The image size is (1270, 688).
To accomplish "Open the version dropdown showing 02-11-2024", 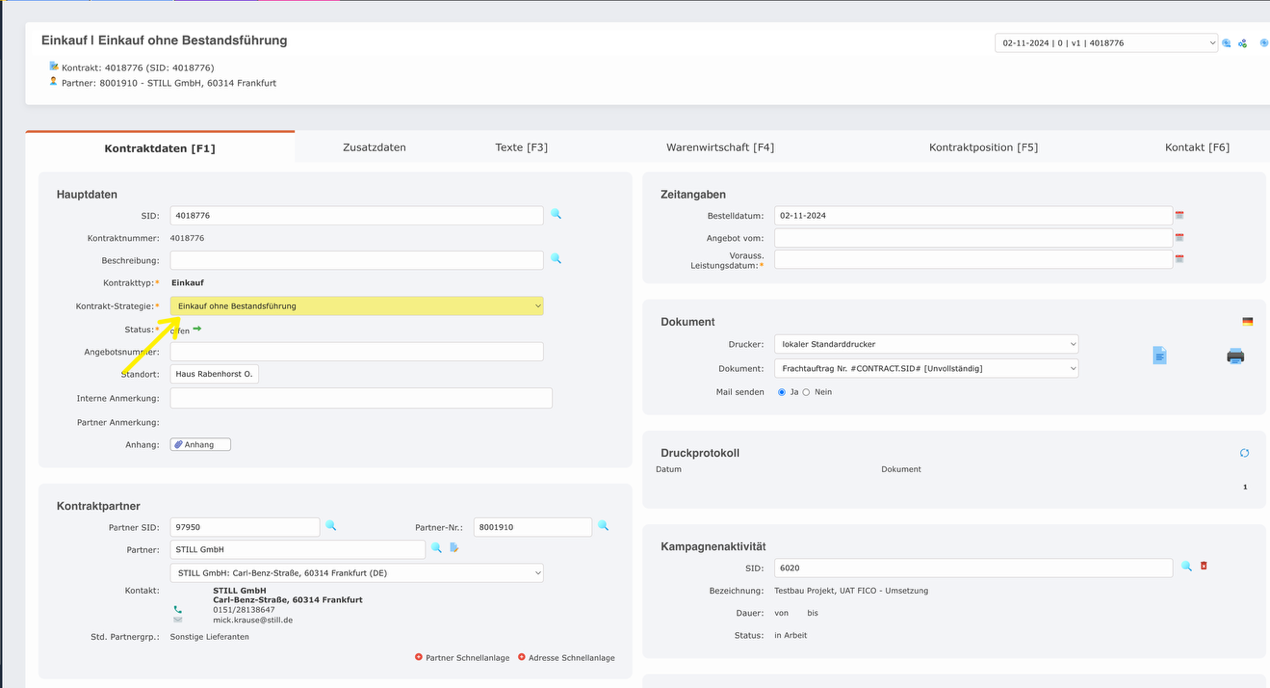I will 1104,42.
